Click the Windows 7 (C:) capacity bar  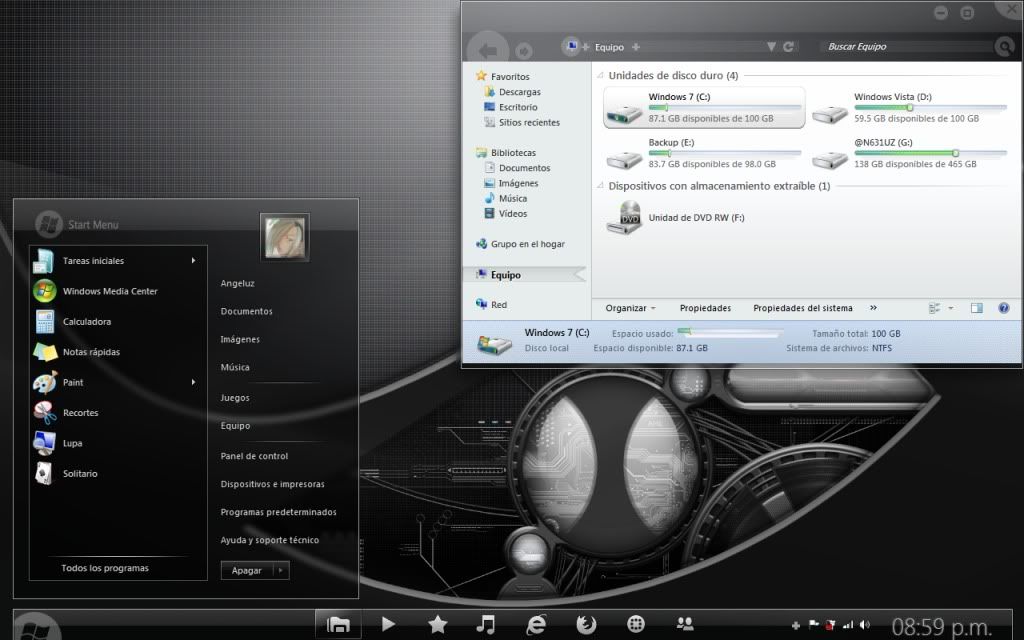[x=725, y=107]
